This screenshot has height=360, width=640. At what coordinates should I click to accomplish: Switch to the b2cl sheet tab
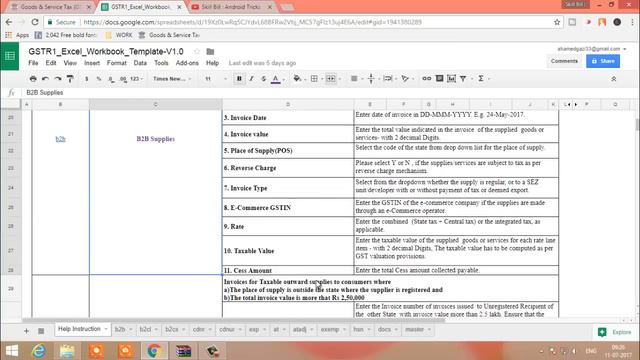coord(145,329)
